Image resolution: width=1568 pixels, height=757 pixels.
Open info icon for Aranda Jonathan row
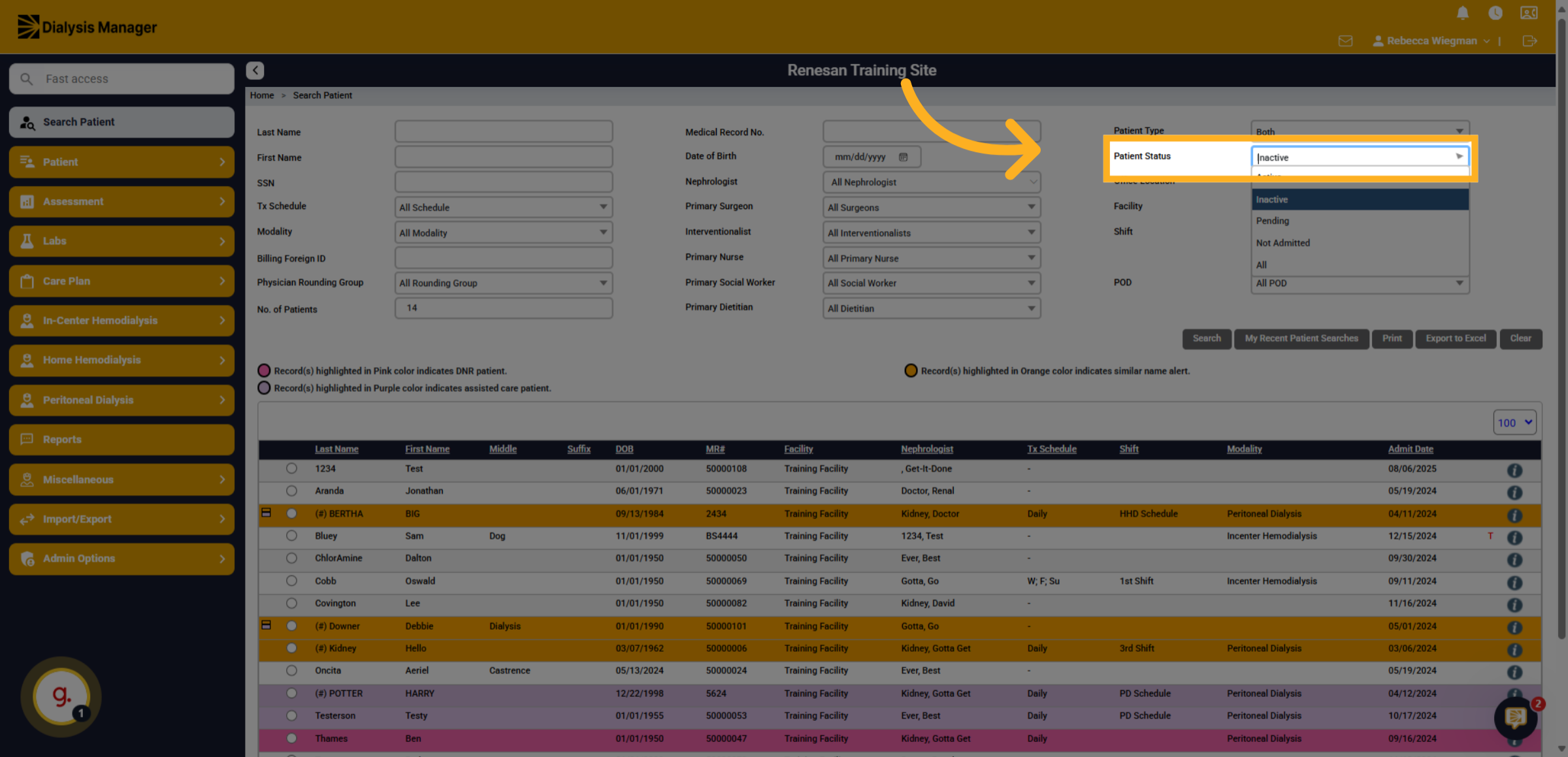(1514, 492)
